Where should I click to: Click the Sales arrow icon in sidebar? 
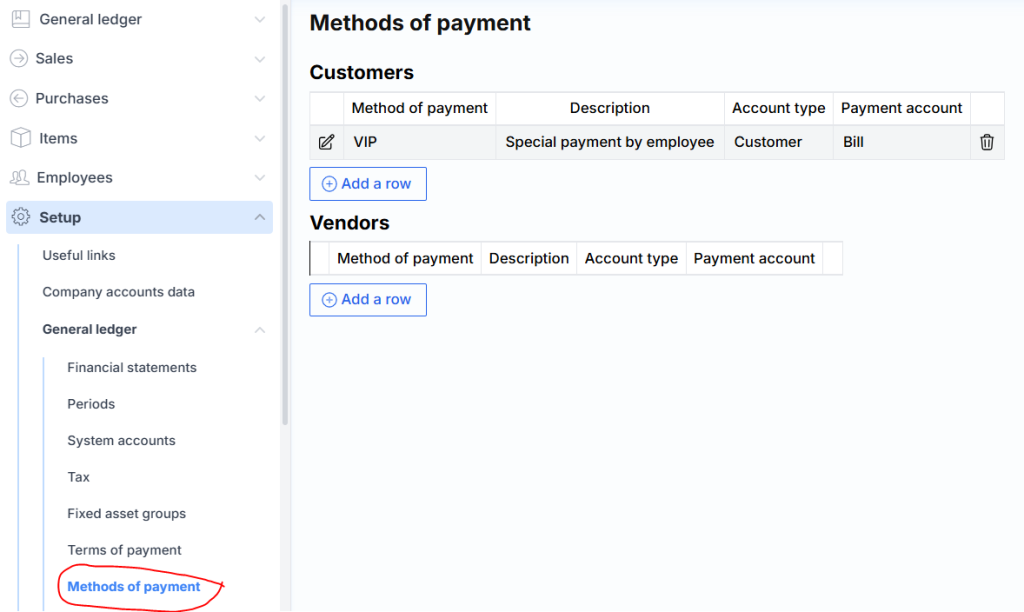(19, 58)
